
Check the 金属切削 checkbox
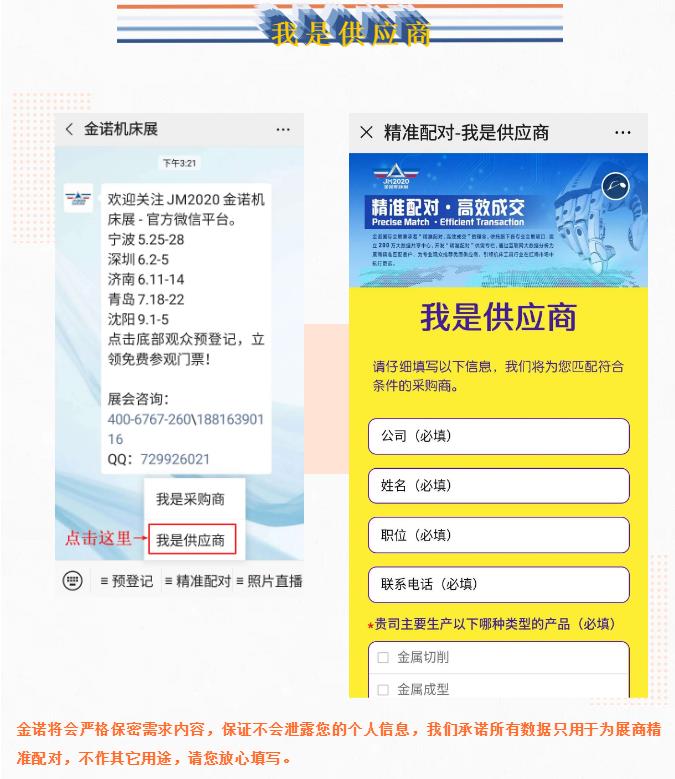pyautogui.click(x=383, y=658)
